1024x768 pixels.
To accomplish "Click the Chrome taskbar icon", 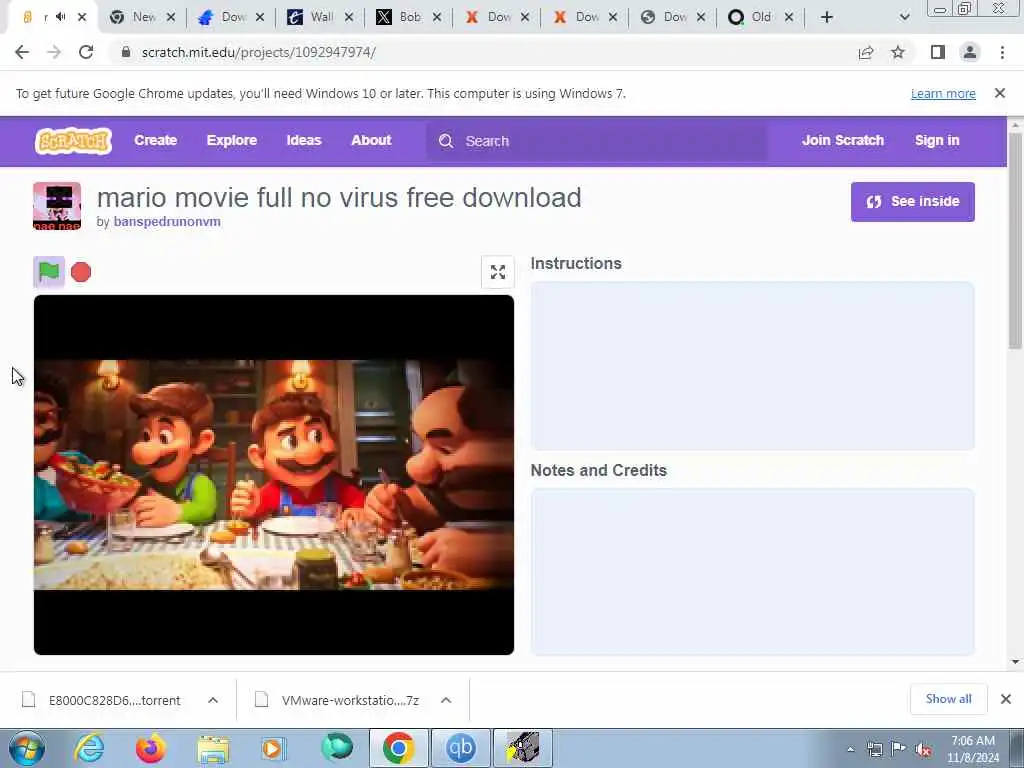I will (x=398, y=748).
